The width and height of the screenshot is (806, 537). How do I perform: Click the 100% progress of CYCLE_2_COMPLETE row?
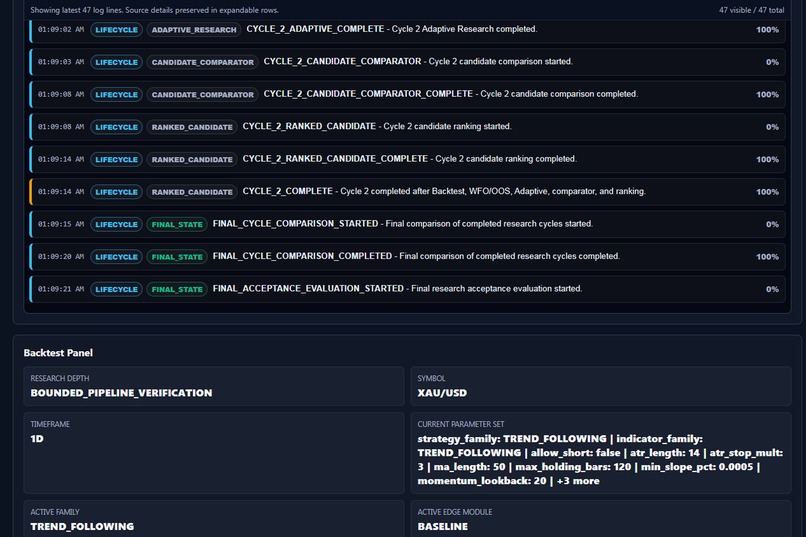click(767, 192)
